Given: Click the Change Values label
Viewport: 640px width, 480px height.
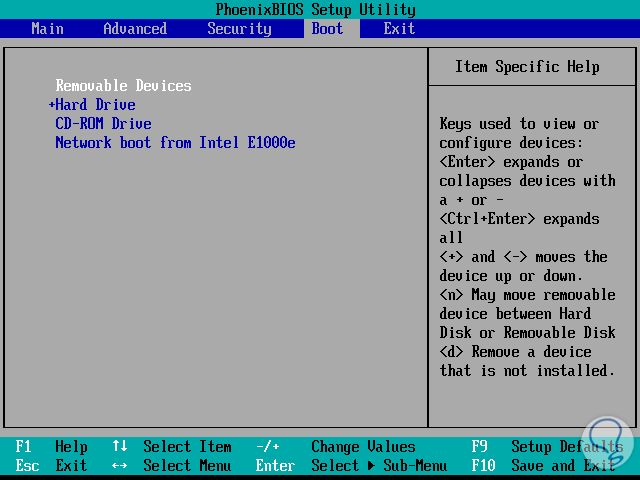Looking at the screenshot, I should (363, 447).
